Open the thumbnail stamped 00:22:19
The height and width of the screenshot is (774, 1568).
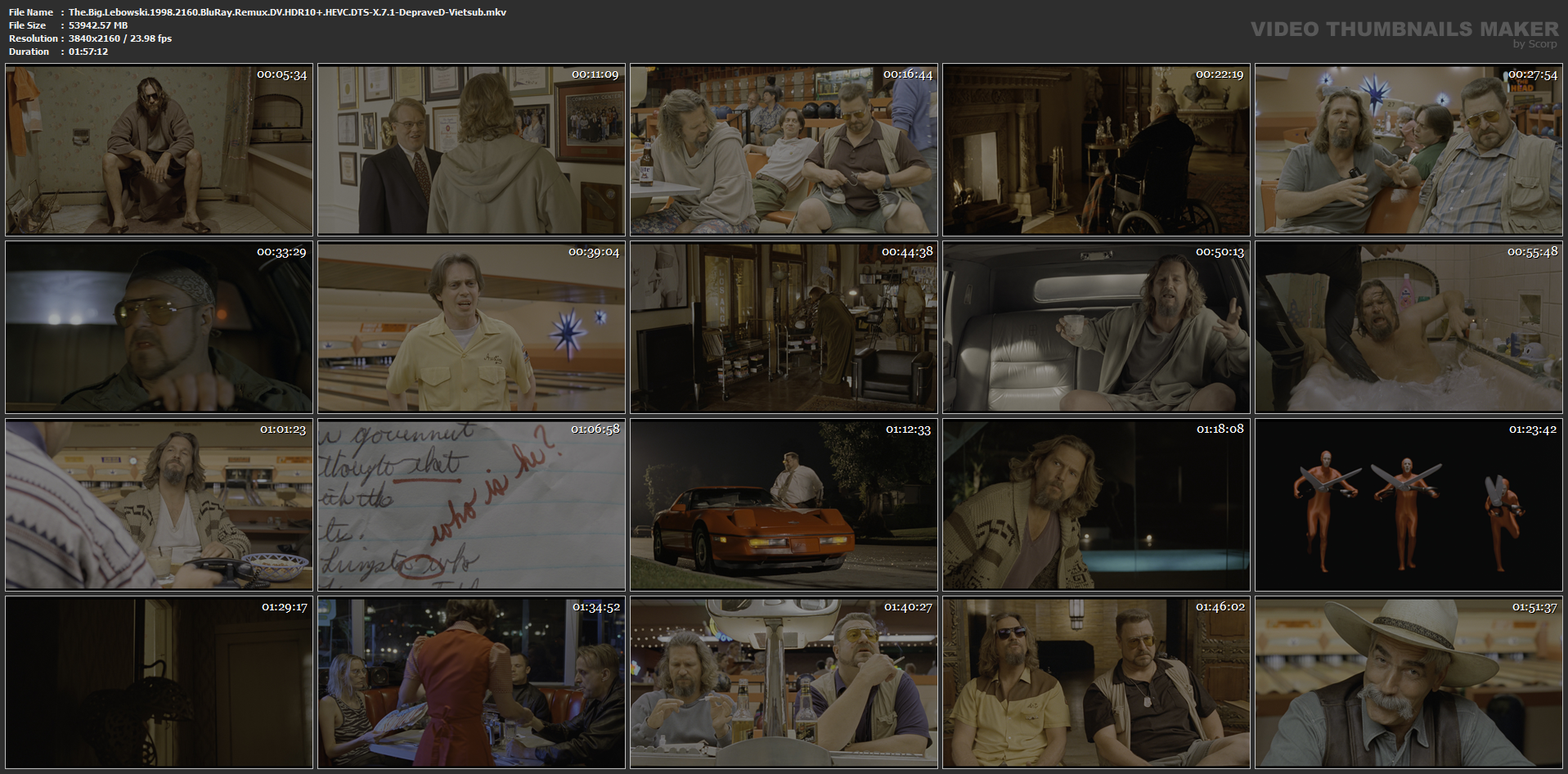pos(1096,150)
